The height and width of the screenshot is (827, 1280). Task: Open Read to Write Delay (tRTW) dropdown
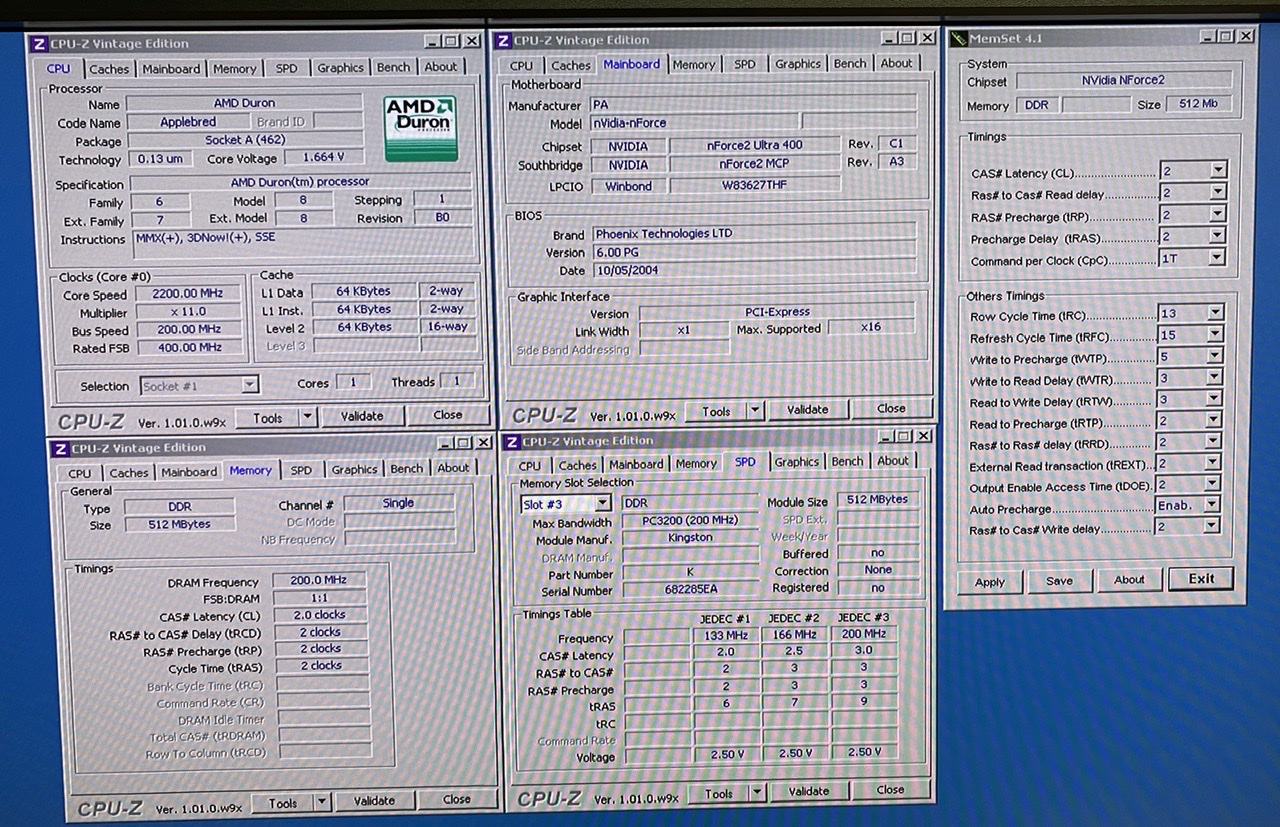pyautogui.click(x=1214, y=400)
